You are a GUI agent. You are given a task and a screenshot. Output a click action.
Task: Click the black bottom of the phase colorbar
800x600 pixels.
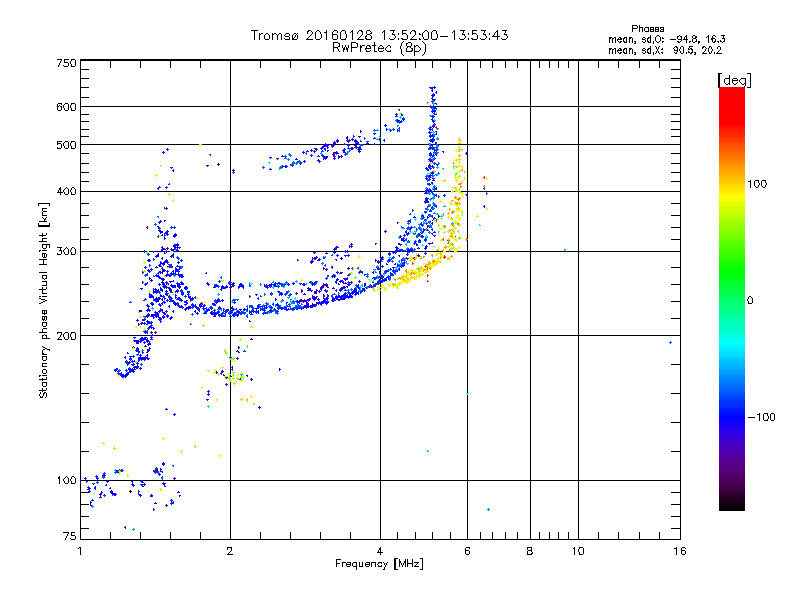(732, 503)
